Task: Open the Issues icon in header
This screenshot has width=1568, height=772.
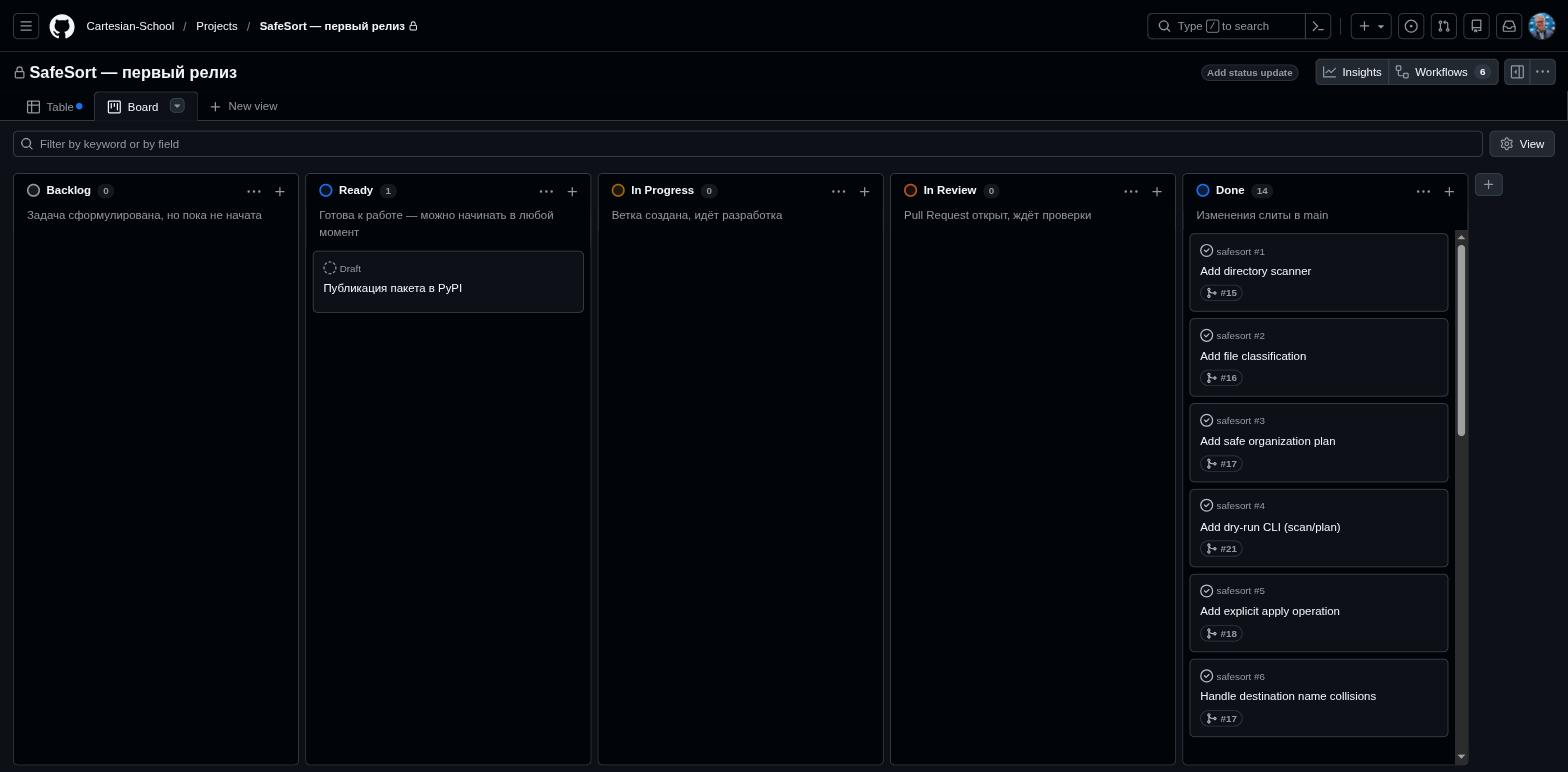Action: (x=1411, y=26)
